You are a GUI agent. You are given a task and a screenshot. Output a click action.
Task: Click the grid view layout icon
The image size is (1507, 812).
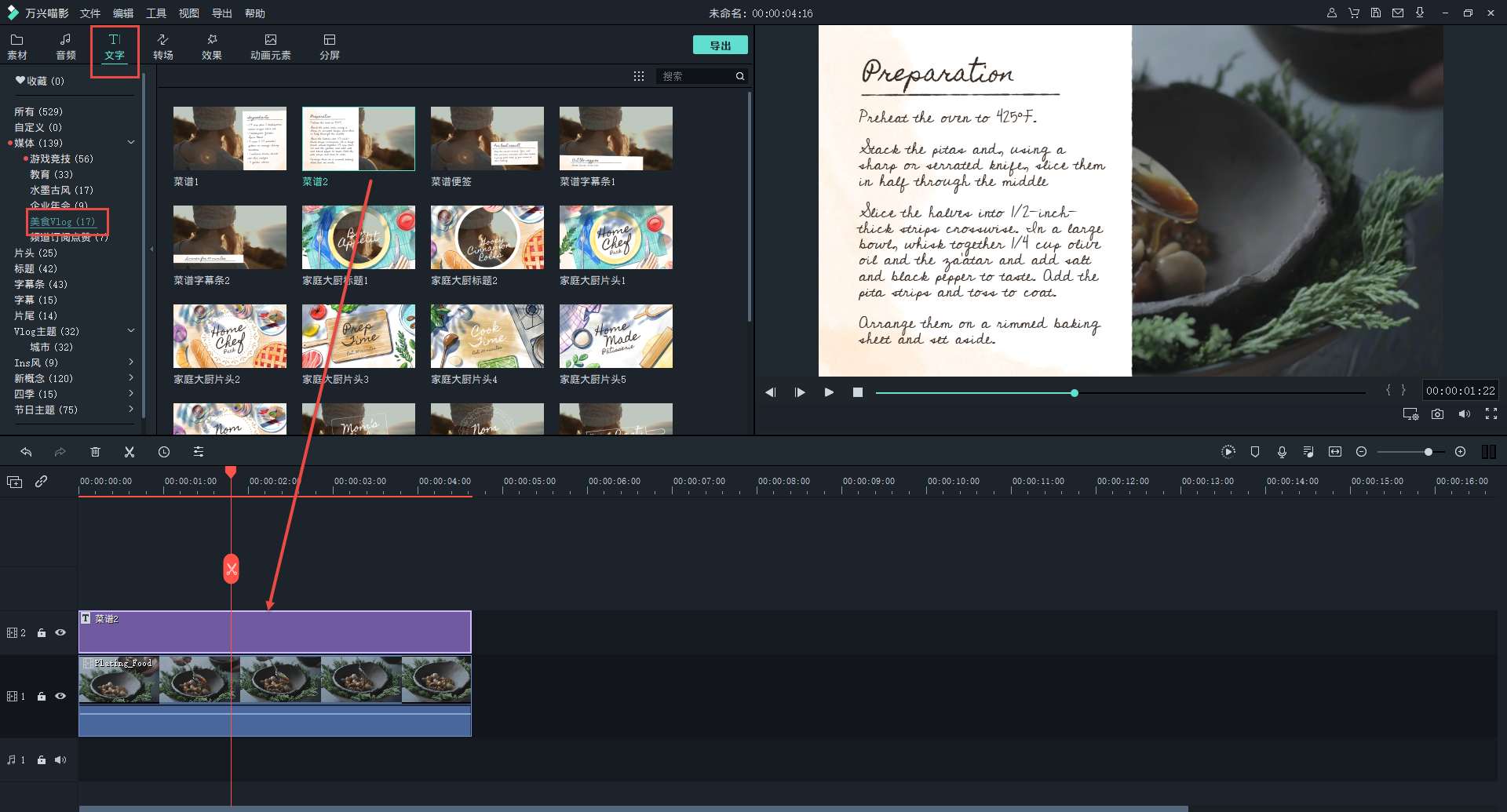(639, 76)
